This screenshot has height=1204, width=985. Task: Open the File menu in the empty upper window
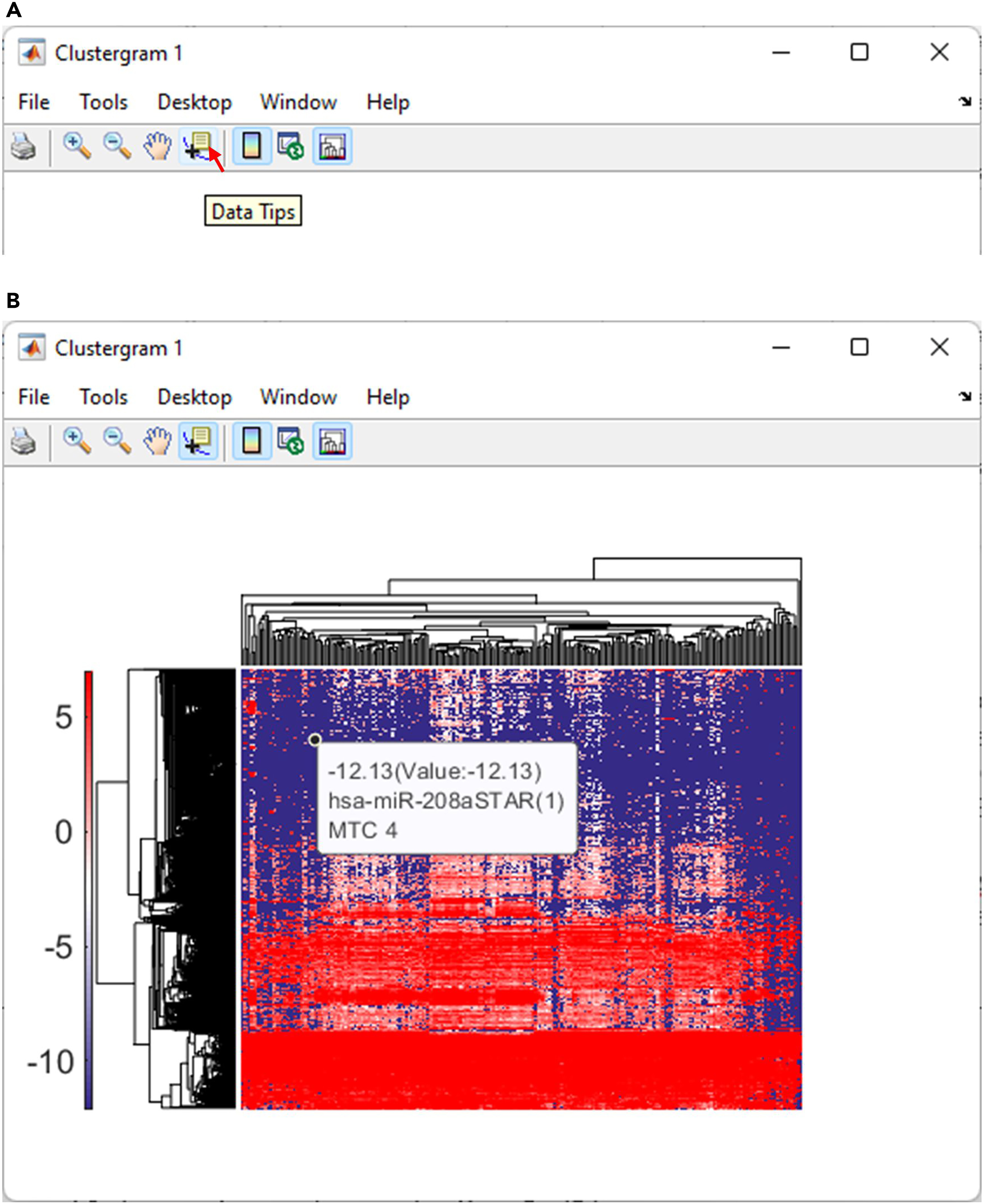(x=33, y=102)
